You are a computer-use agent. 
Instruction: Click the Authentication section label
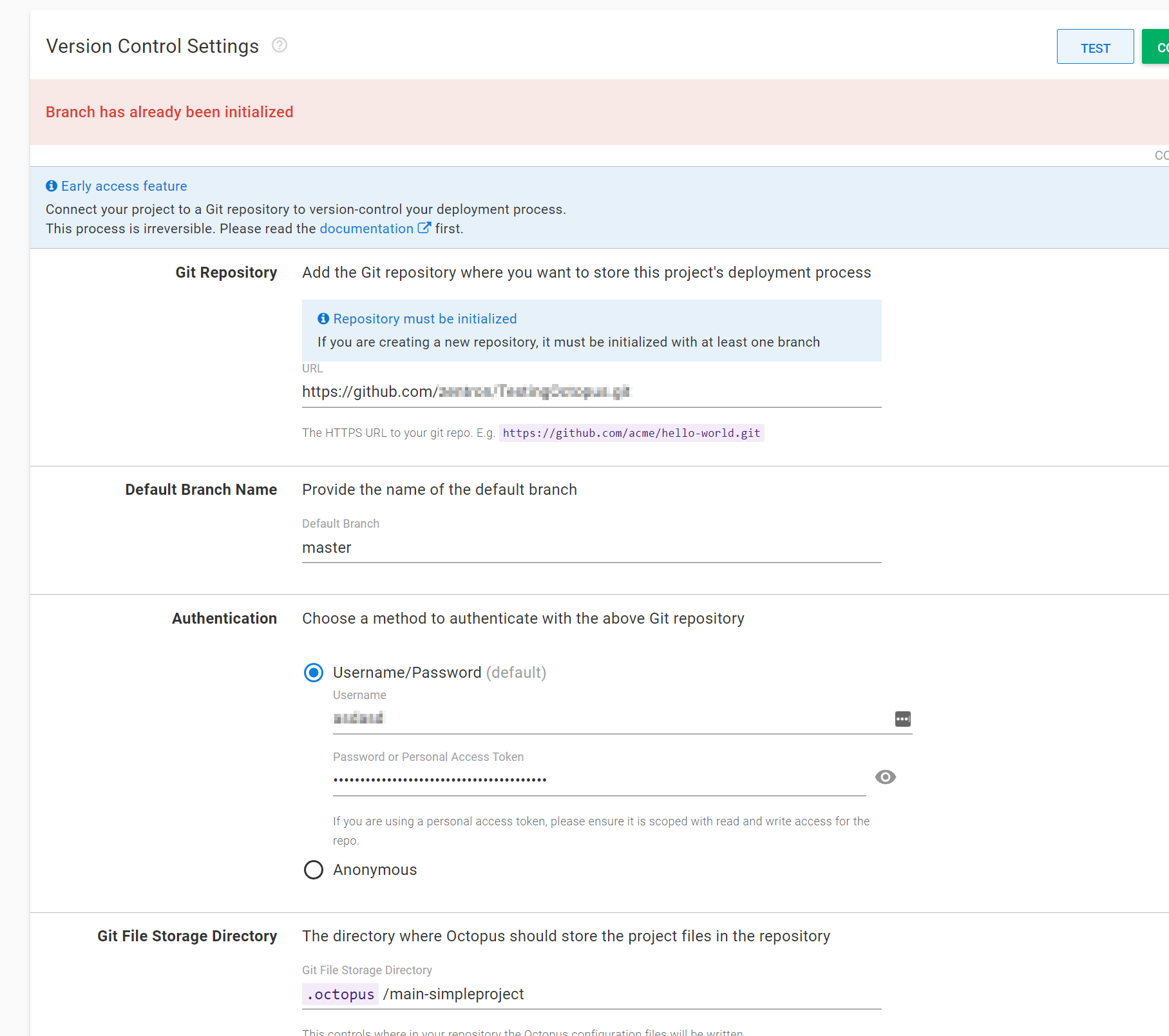tap(224, 619)
